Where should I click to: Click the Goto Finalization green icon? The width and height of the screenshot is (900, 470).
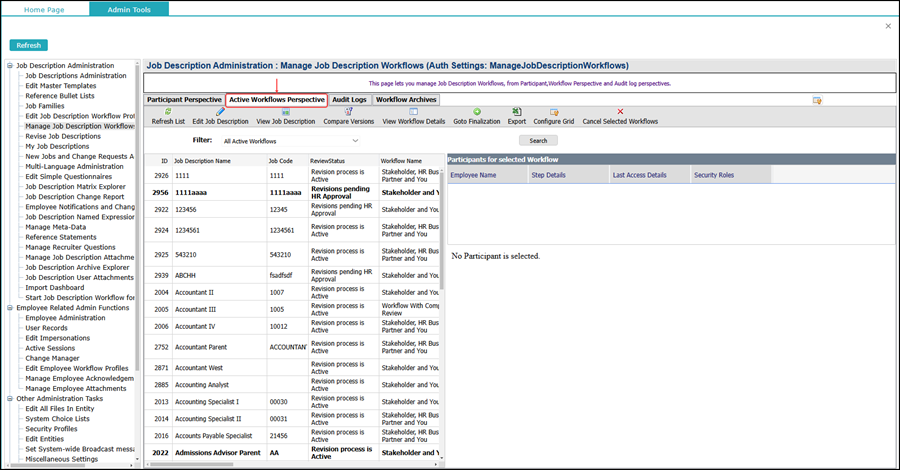[477, 112]
